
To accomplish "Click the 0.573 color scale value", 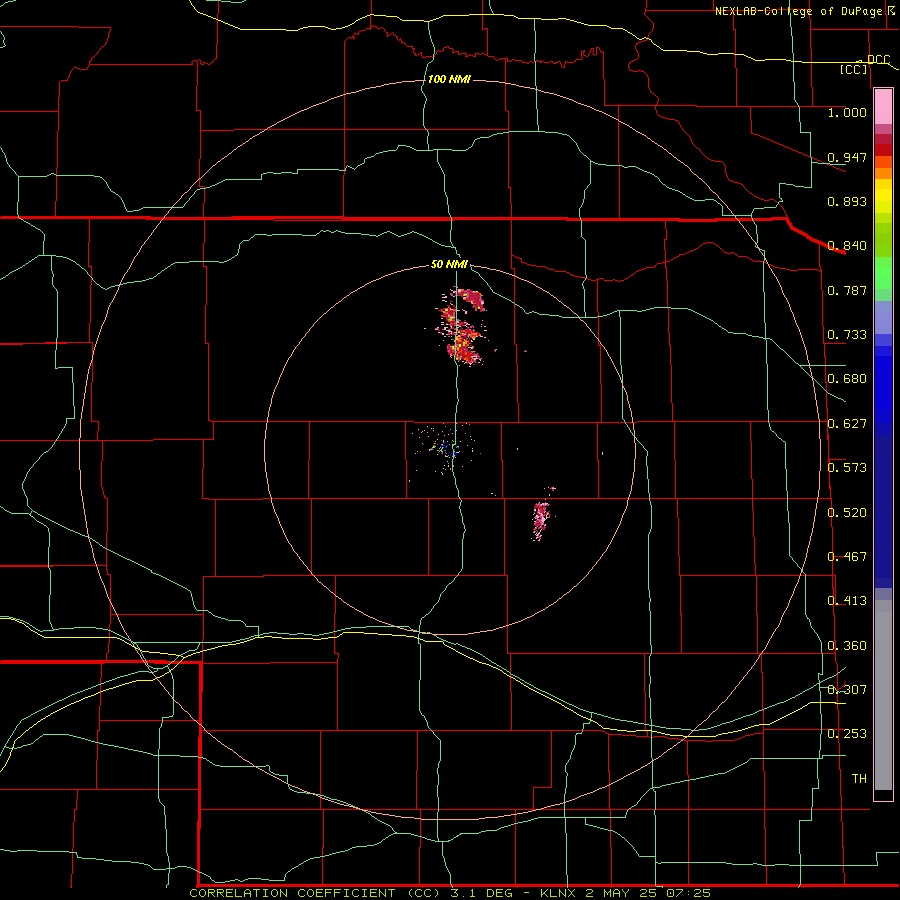I will pyautogui.click(x=847, y=468).
